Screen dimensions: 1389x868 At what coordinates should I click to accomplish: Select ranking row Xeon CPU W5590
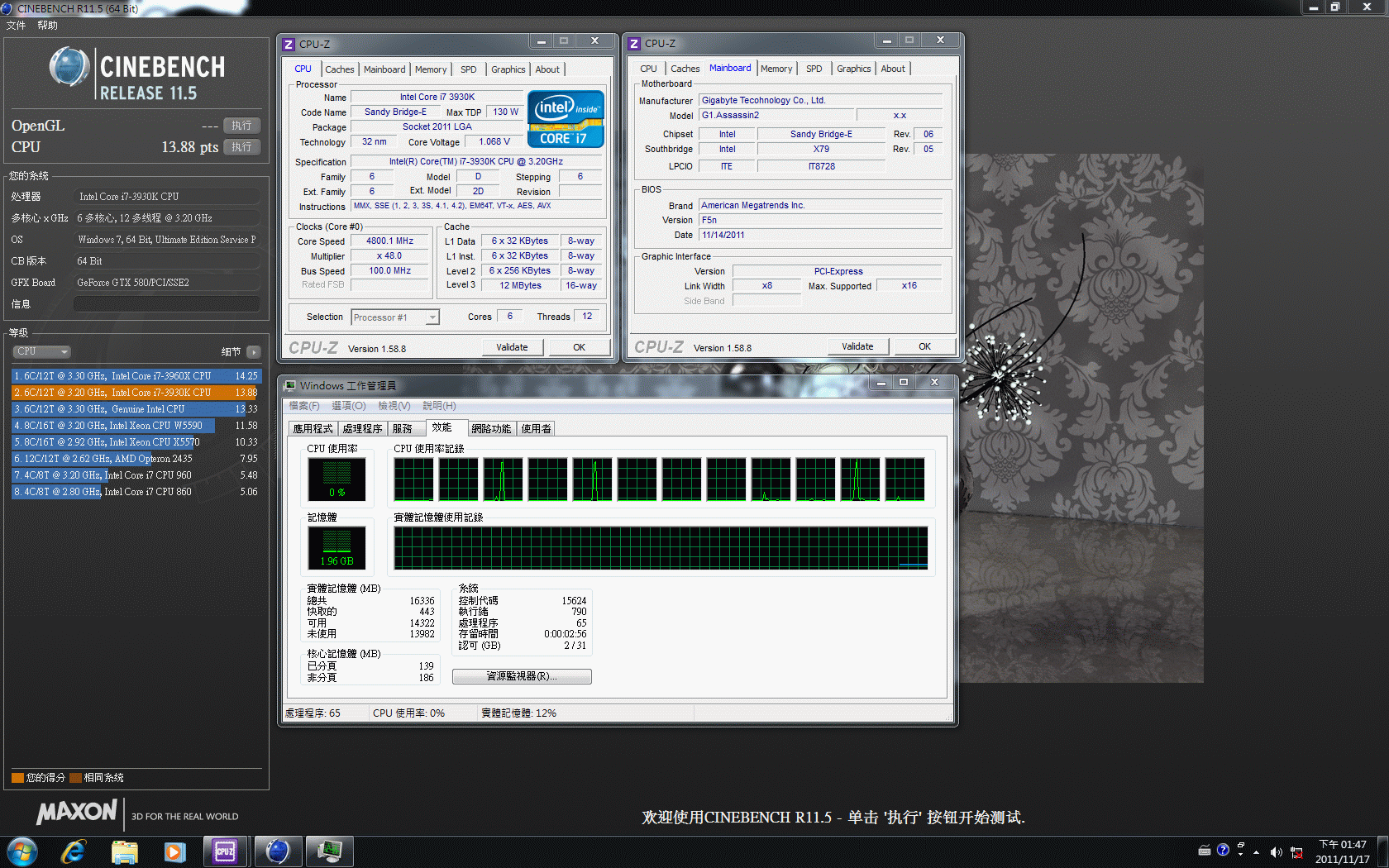tap(136, 426)
